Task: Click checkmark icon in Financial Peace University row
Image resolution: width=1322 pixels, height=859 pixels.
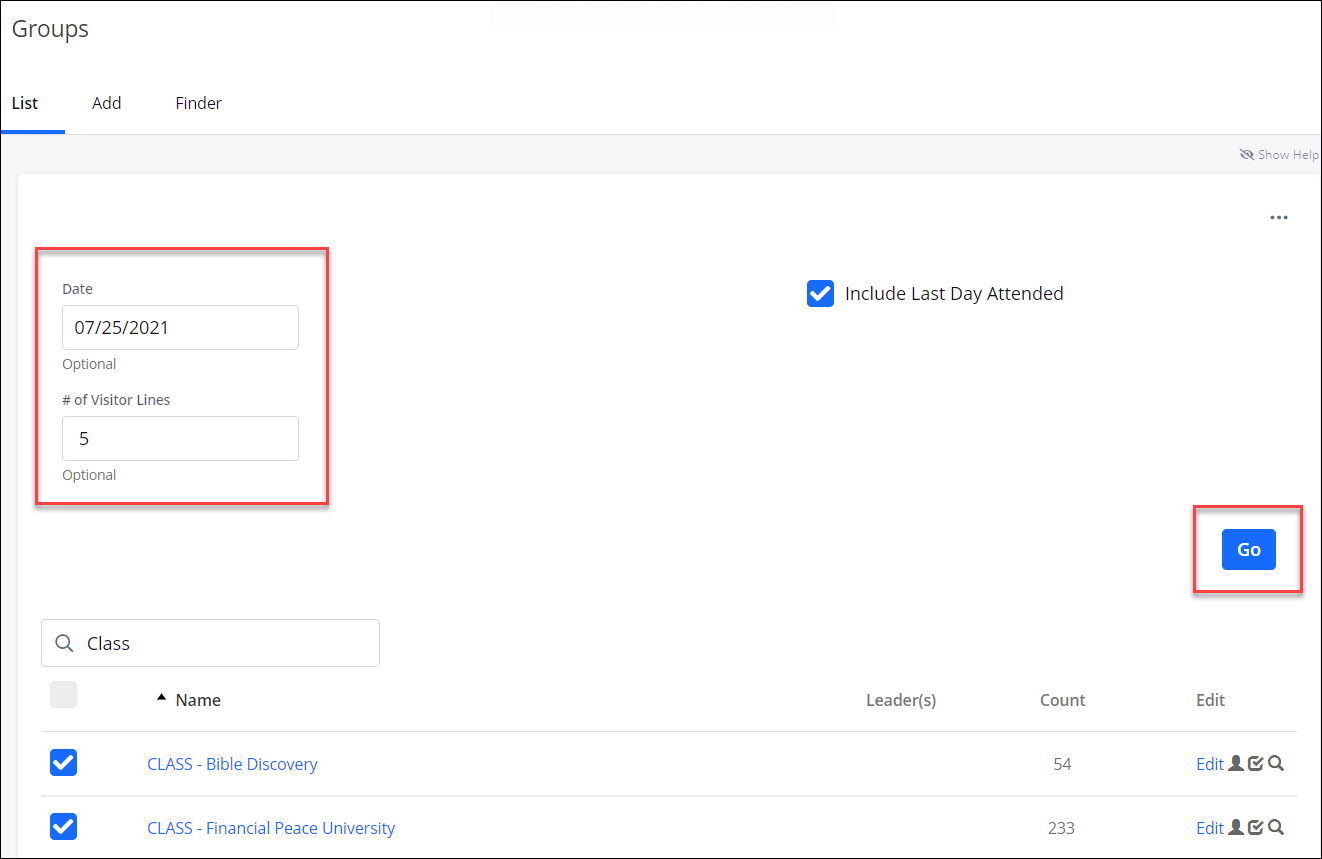Action: 1255,828
